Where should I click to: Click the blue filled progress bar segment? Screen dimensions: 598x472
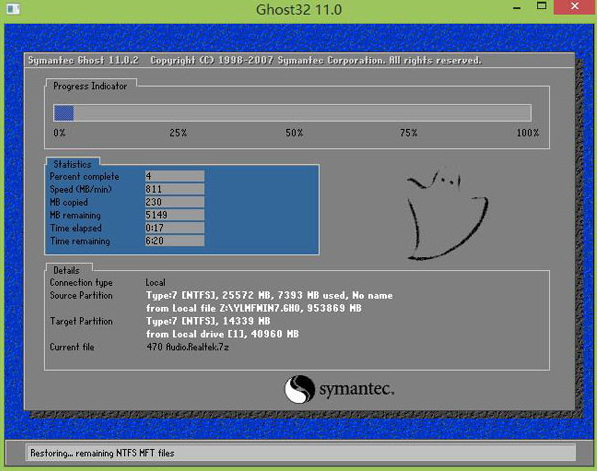click(64, 113)
